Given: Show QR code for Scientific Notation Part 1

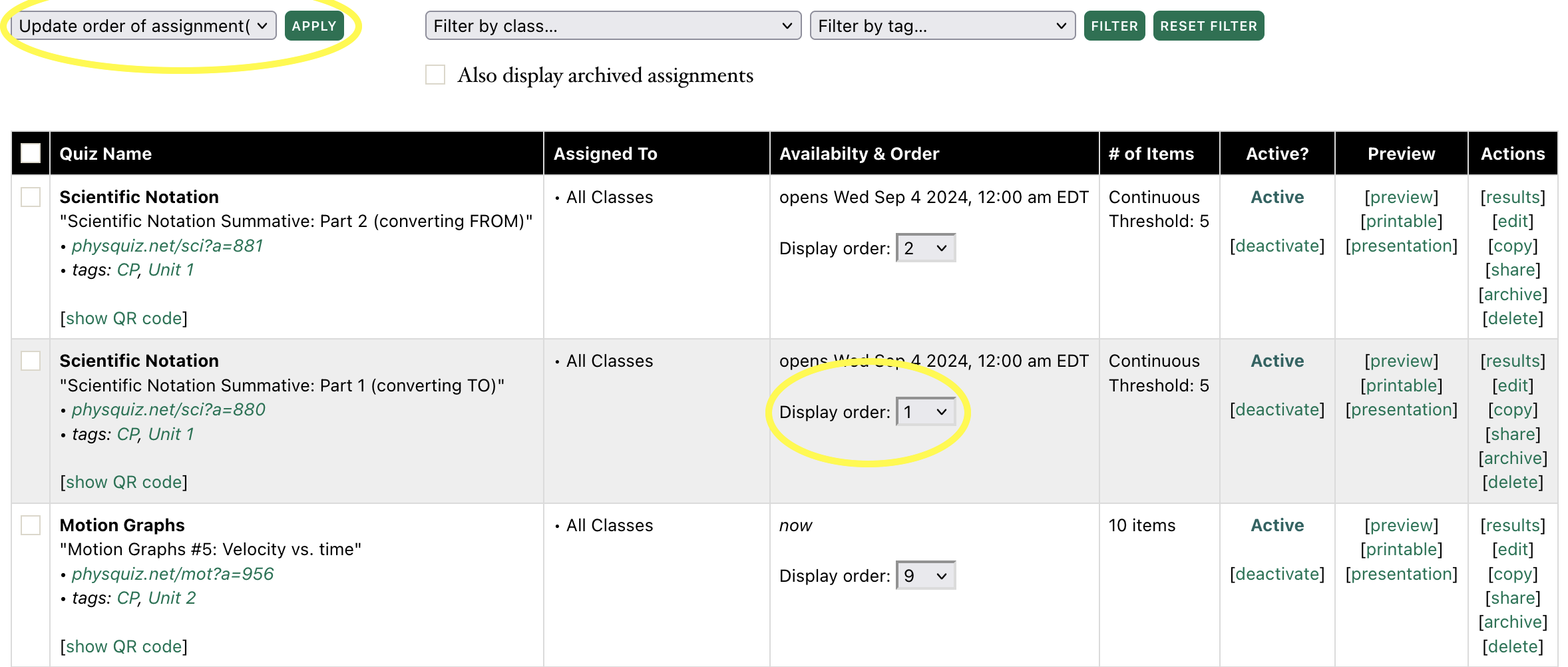Looking at the screenshot, I should [124, 482].
